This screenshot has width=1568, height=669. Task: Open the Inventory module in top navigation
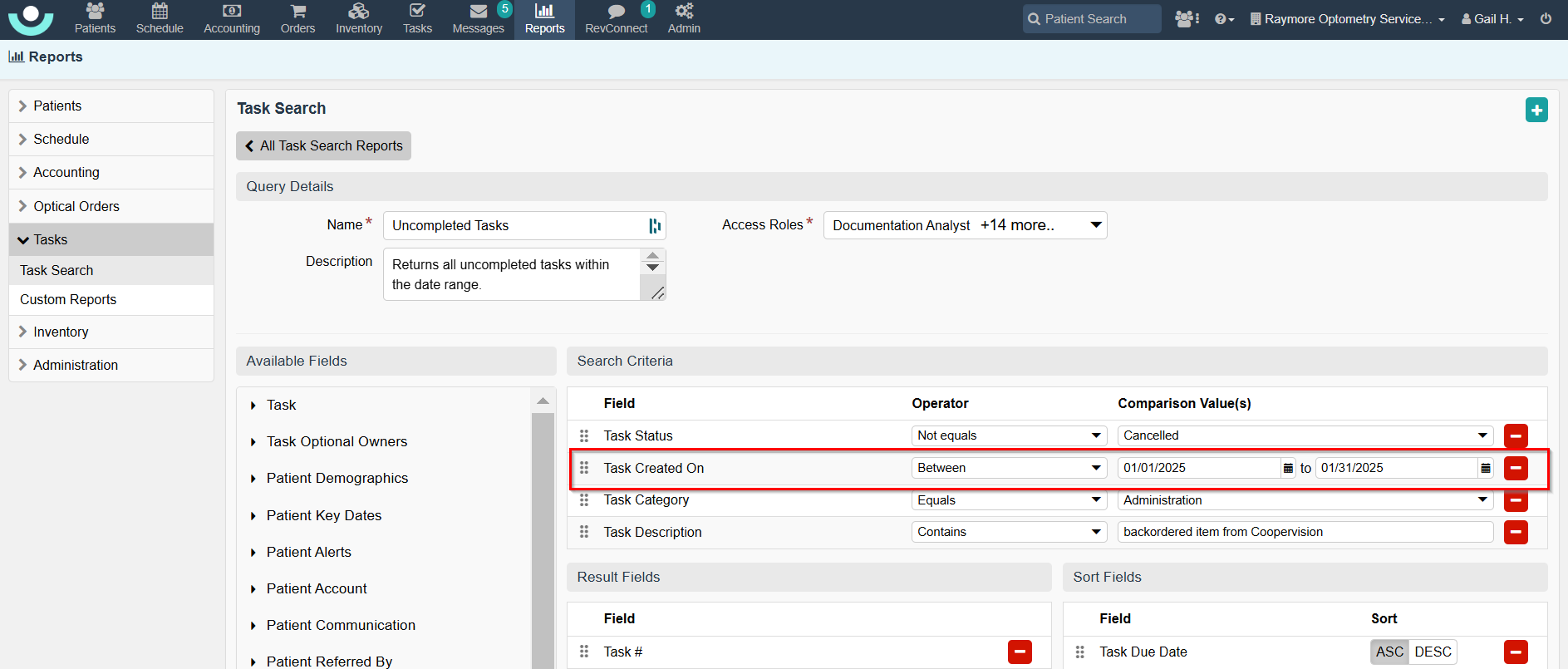pos(358,18)
